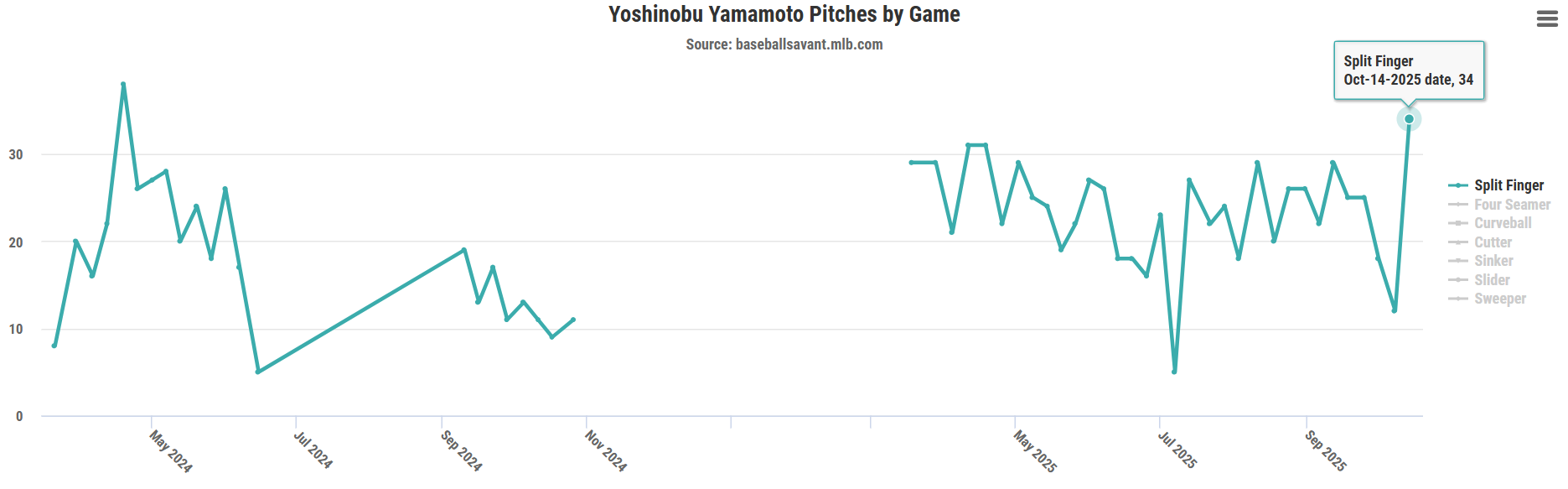Click the Sweeper legend marker icon
This screenshot has height=489, width=1568.
pos(1458,299)
